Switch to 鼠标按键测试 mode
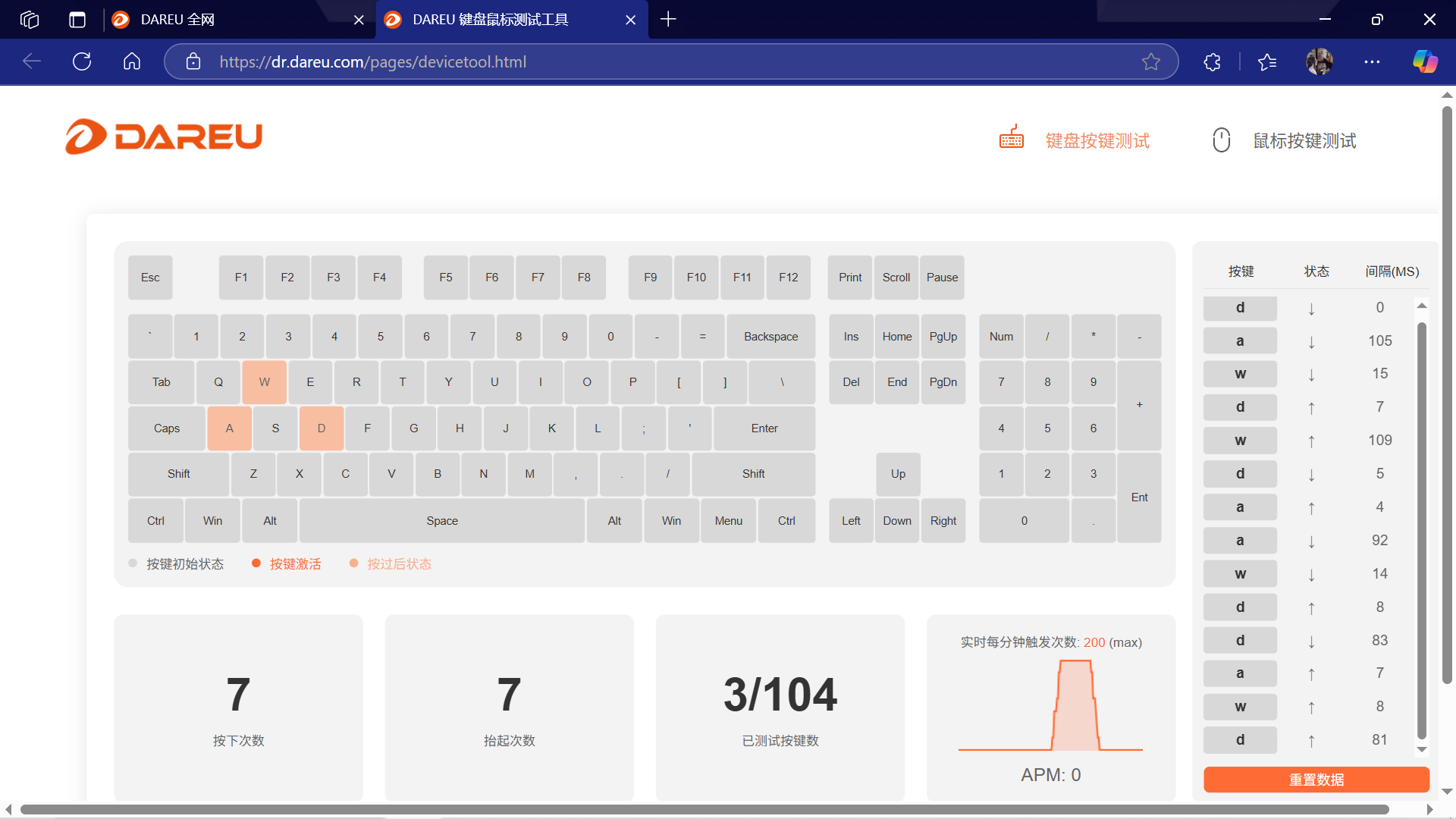 coord(1304,140)
